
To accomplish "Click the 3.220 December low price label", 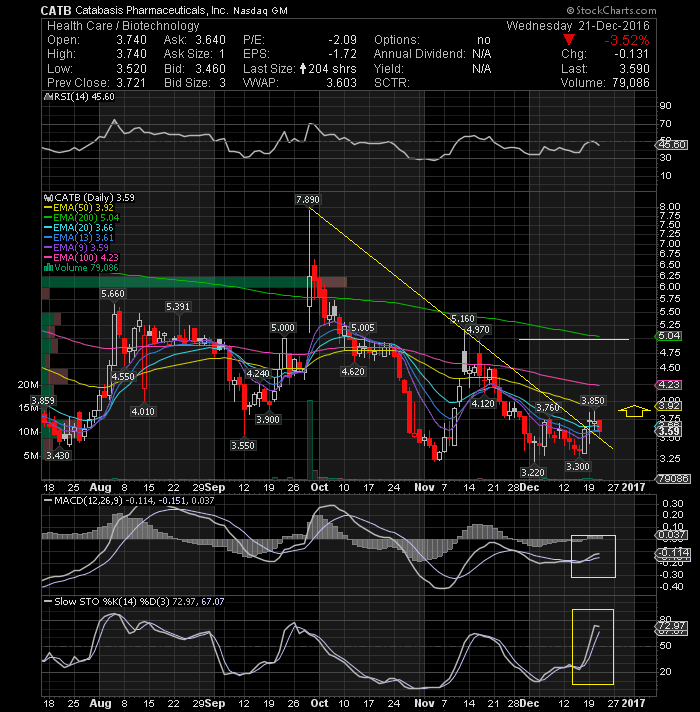I will click(532, 473).
